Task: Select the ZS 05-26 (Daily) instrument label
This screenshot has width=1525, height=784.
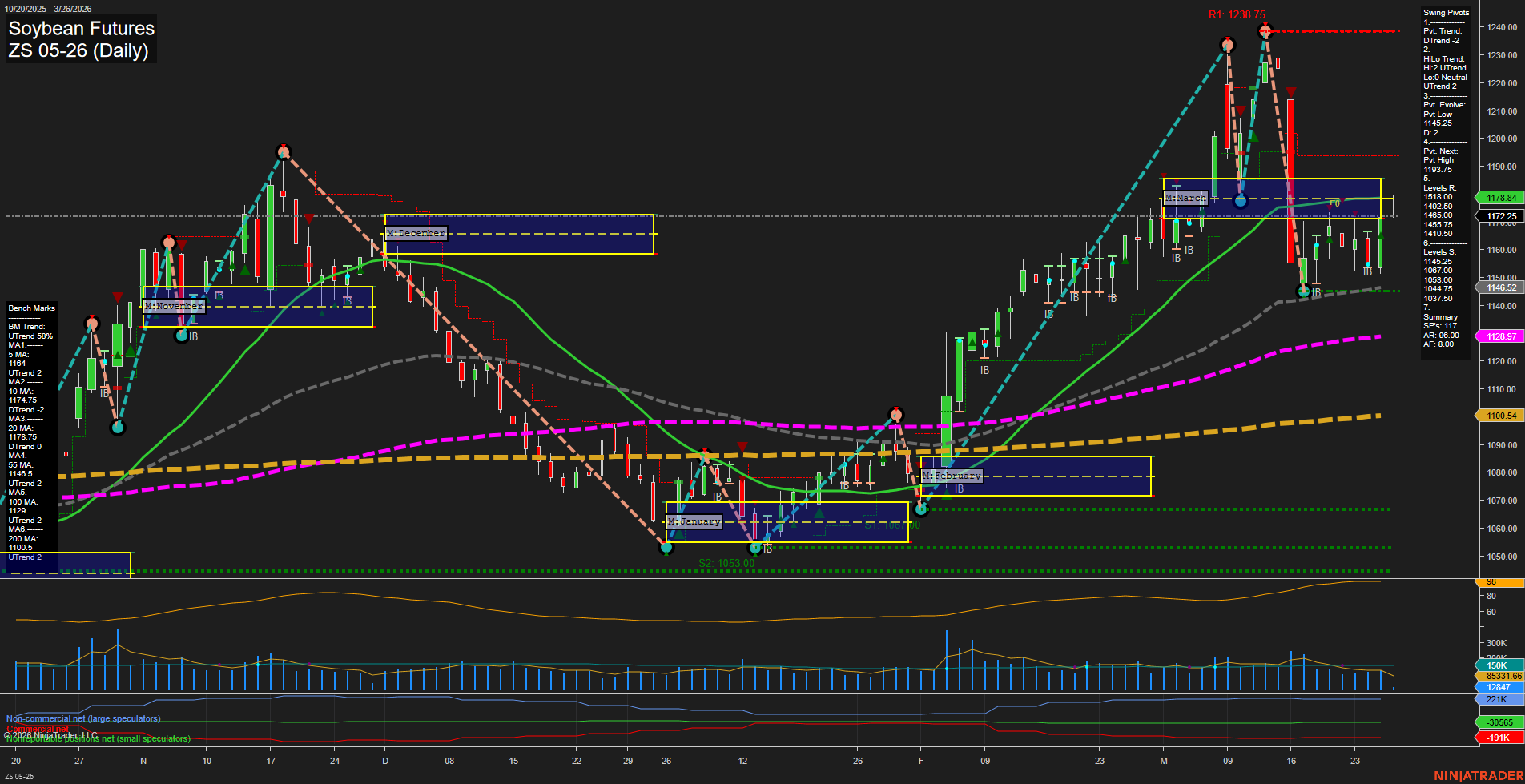Action: coord(78,50)
